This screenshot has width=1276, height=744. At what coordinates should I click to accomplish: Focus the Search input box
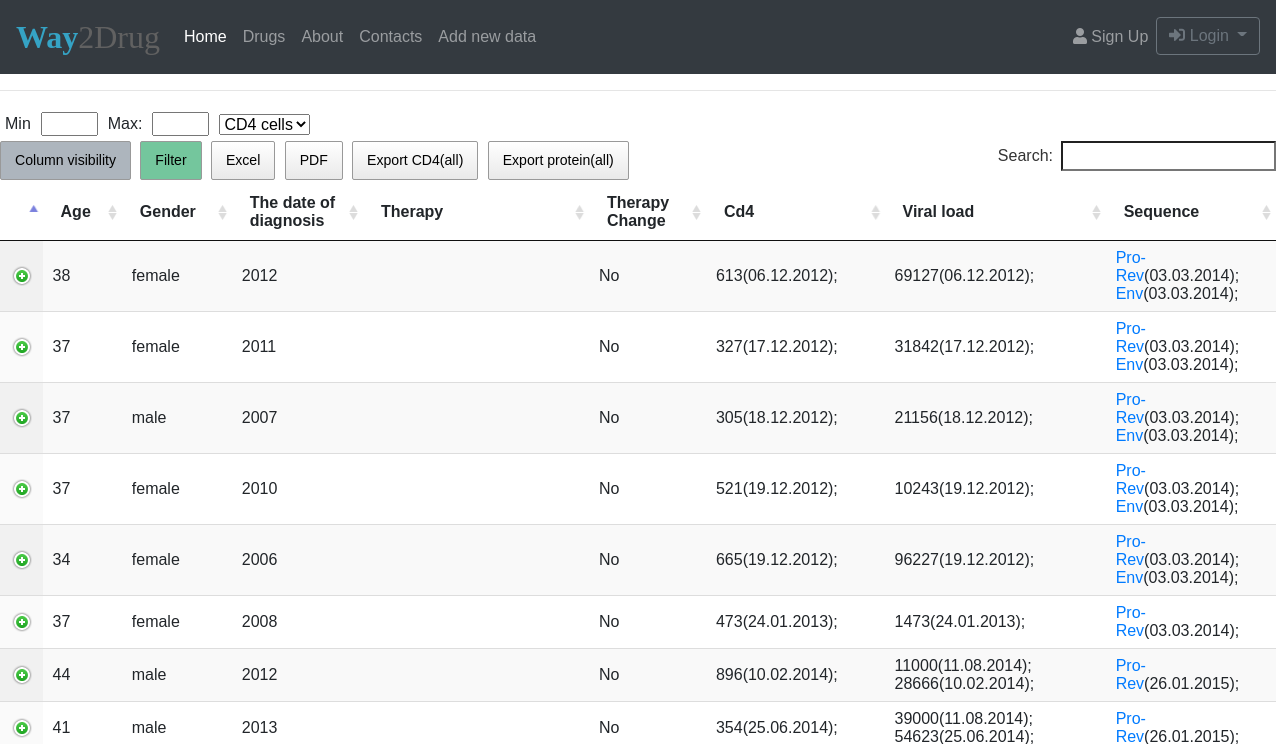click(x=1168, y=156)
